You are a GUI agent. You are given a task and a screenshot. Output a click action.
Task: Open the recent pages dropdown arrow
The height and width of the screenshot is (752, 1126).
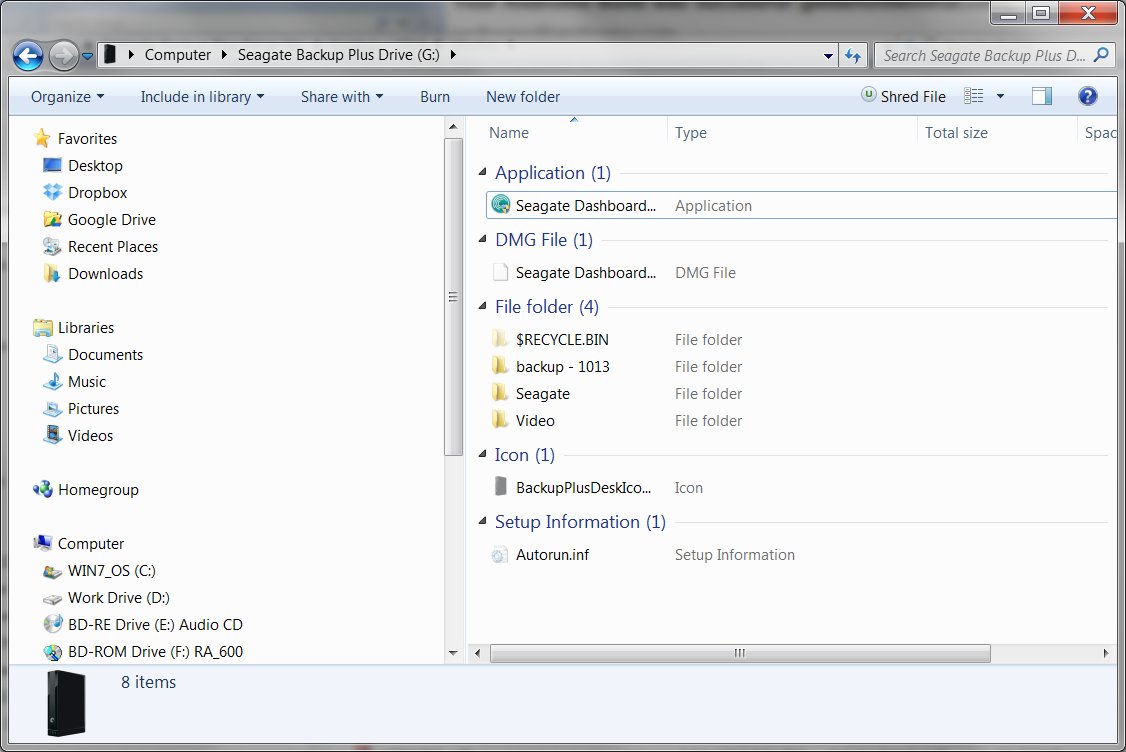[x=88, y=56]
